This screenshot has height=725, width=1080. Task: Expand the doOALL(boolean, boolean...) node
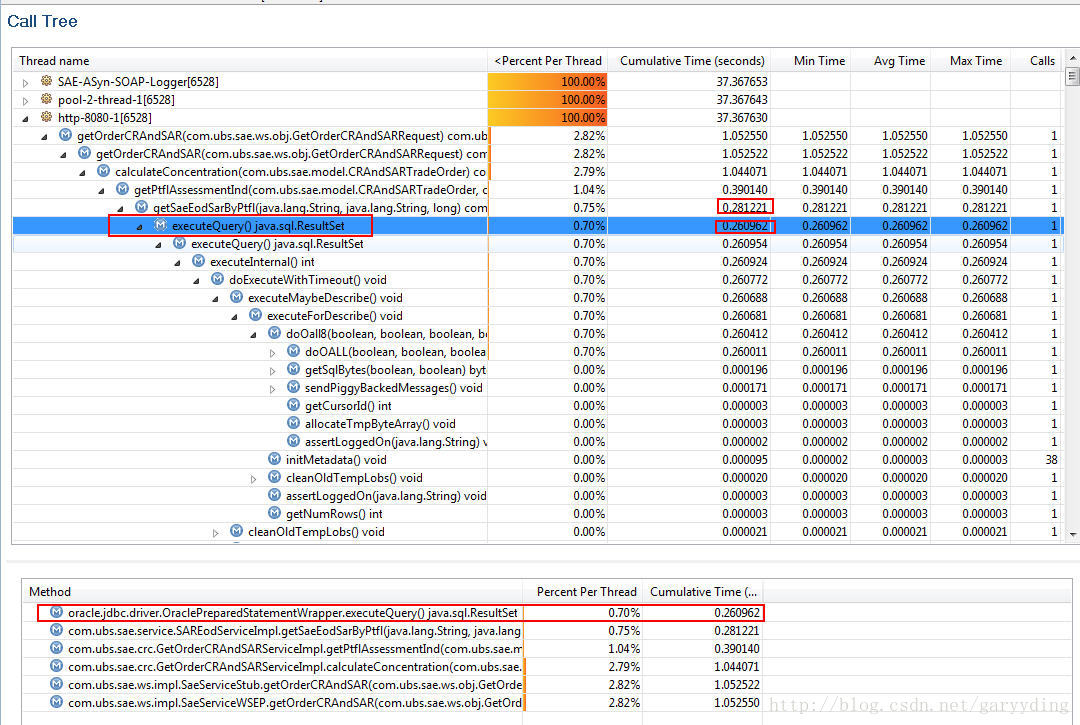click(x=273, y=353)
